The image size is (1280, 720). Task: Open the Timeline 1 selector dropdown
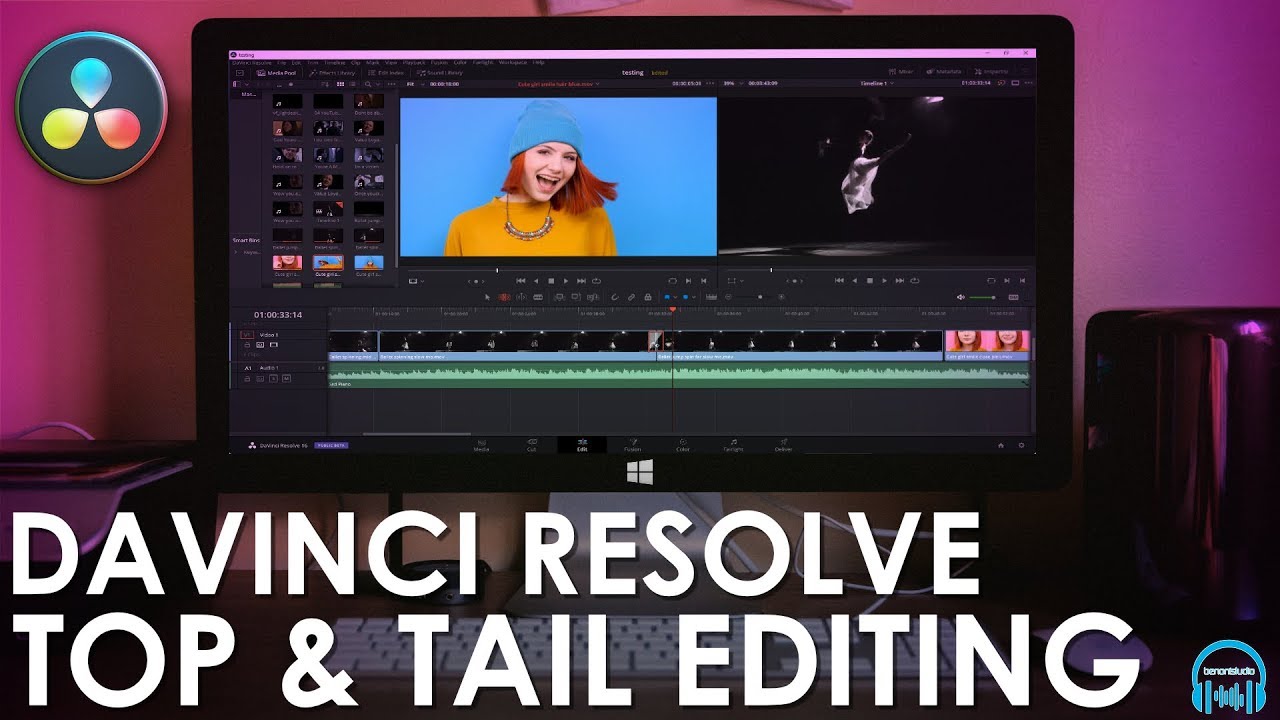pyautogui.click(x=877, y=83)
